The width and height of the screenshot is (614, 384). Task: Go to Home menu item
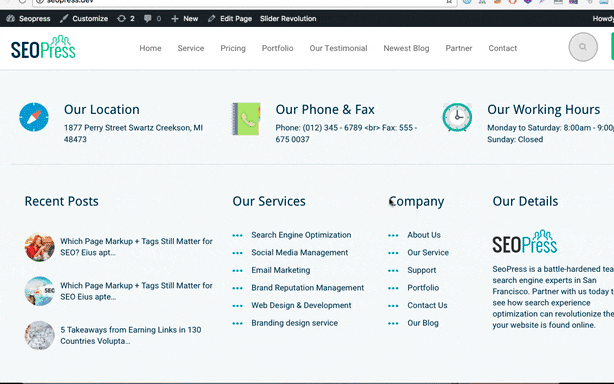tap(150, 48)
